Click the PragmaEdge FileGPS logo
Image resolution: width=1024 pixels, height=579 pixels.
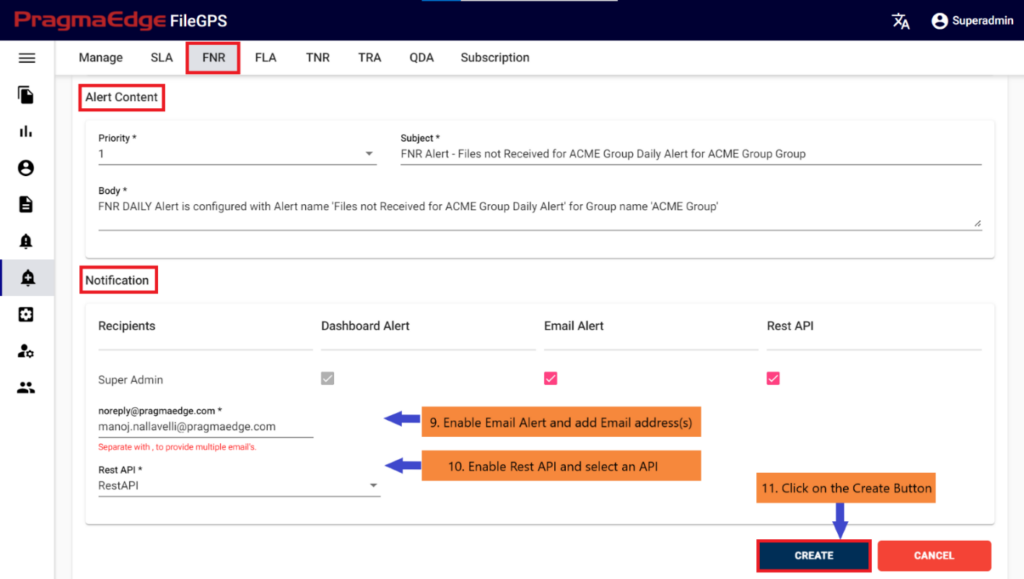[x=121, y=21]
